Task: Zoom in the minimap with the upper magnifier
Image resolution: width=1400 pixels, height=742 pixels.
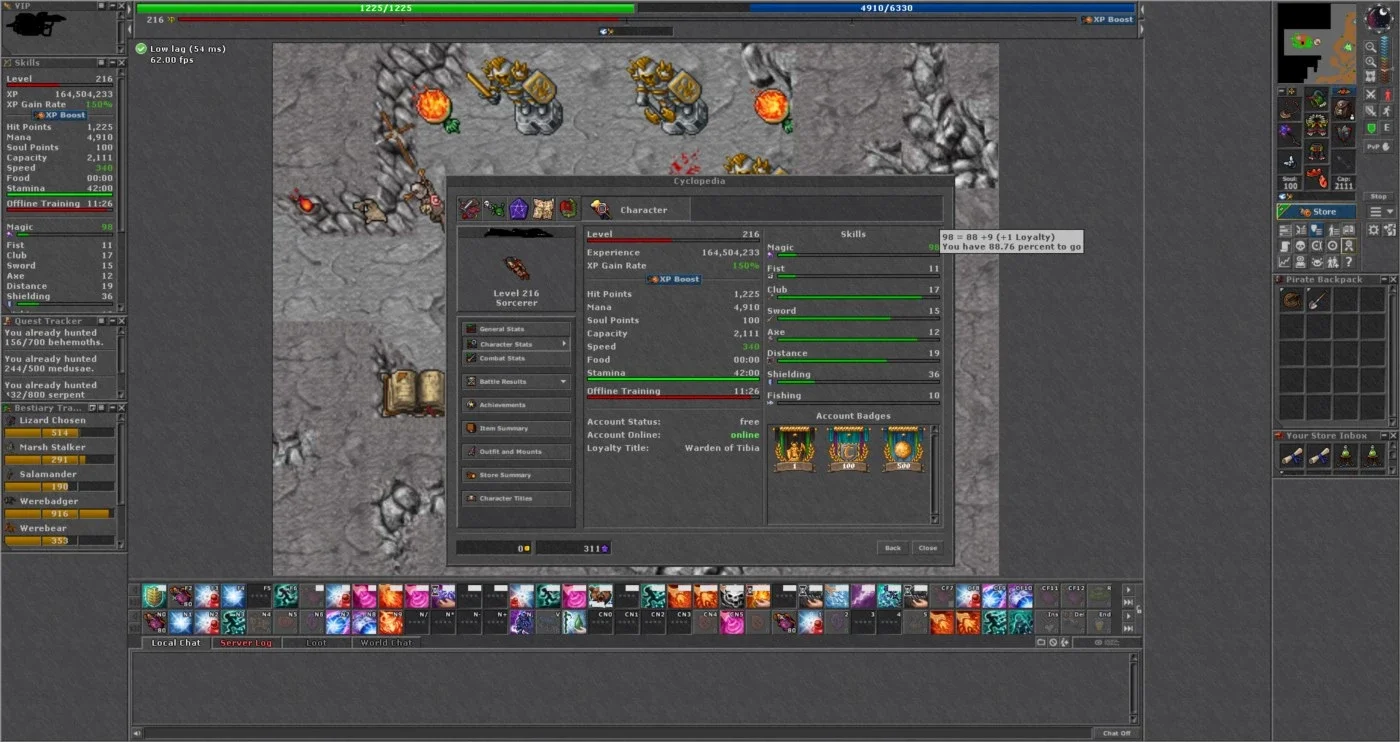Action: tap(1371, 46)
